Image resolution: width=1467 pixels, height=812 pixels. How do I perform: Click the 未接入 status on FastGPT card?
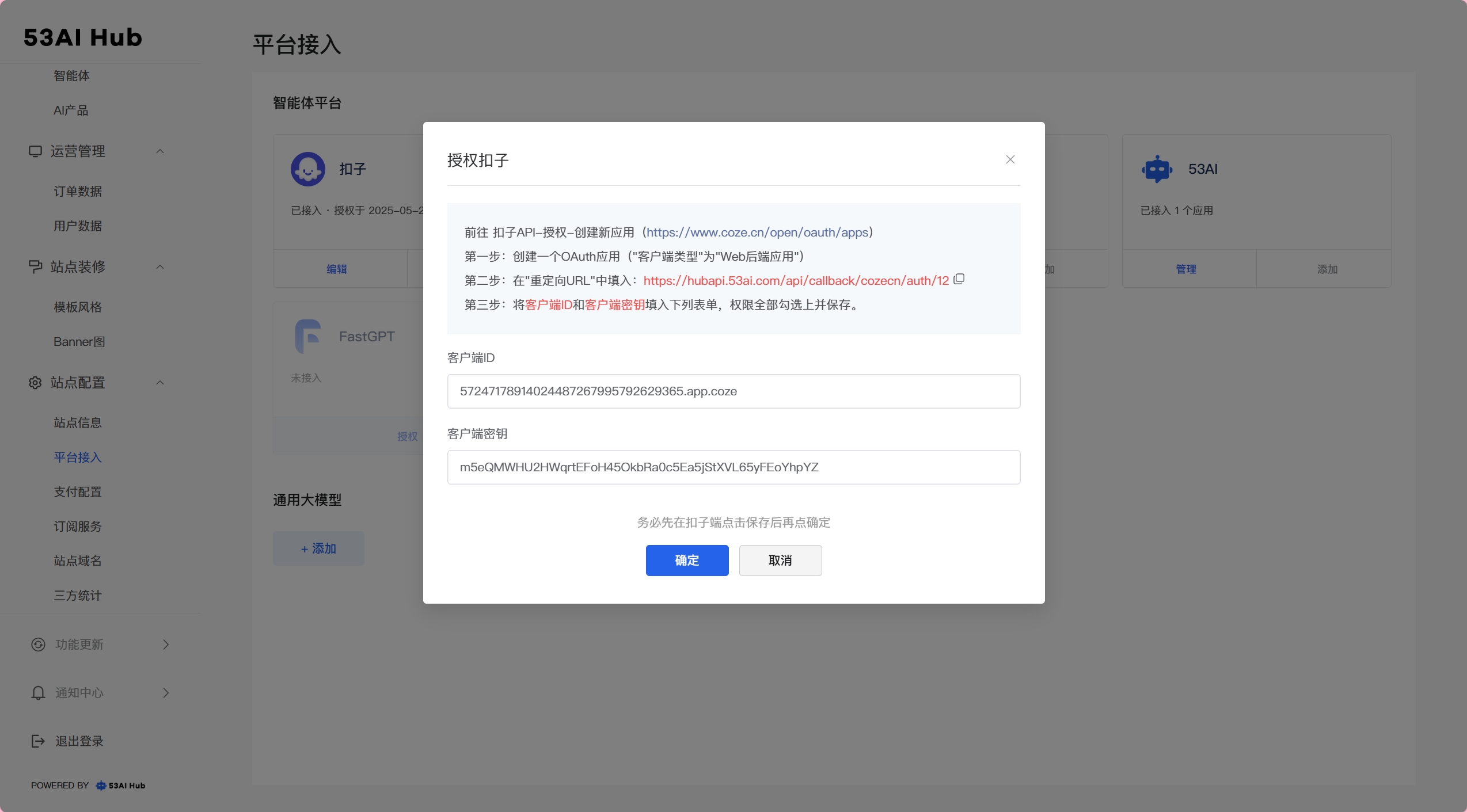coord(306,378)
